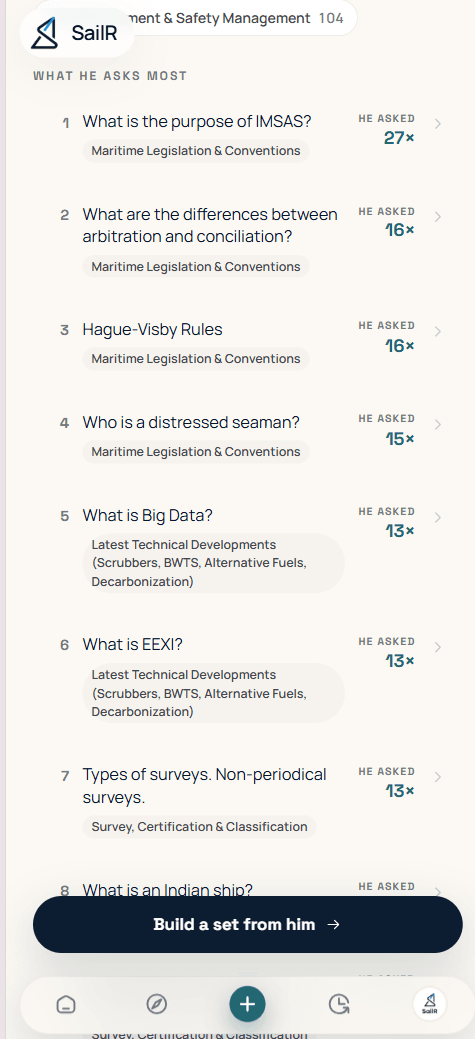Open the compass explore icon
The height and width of the screenshot is (1039, 475).
[156, 1005]
